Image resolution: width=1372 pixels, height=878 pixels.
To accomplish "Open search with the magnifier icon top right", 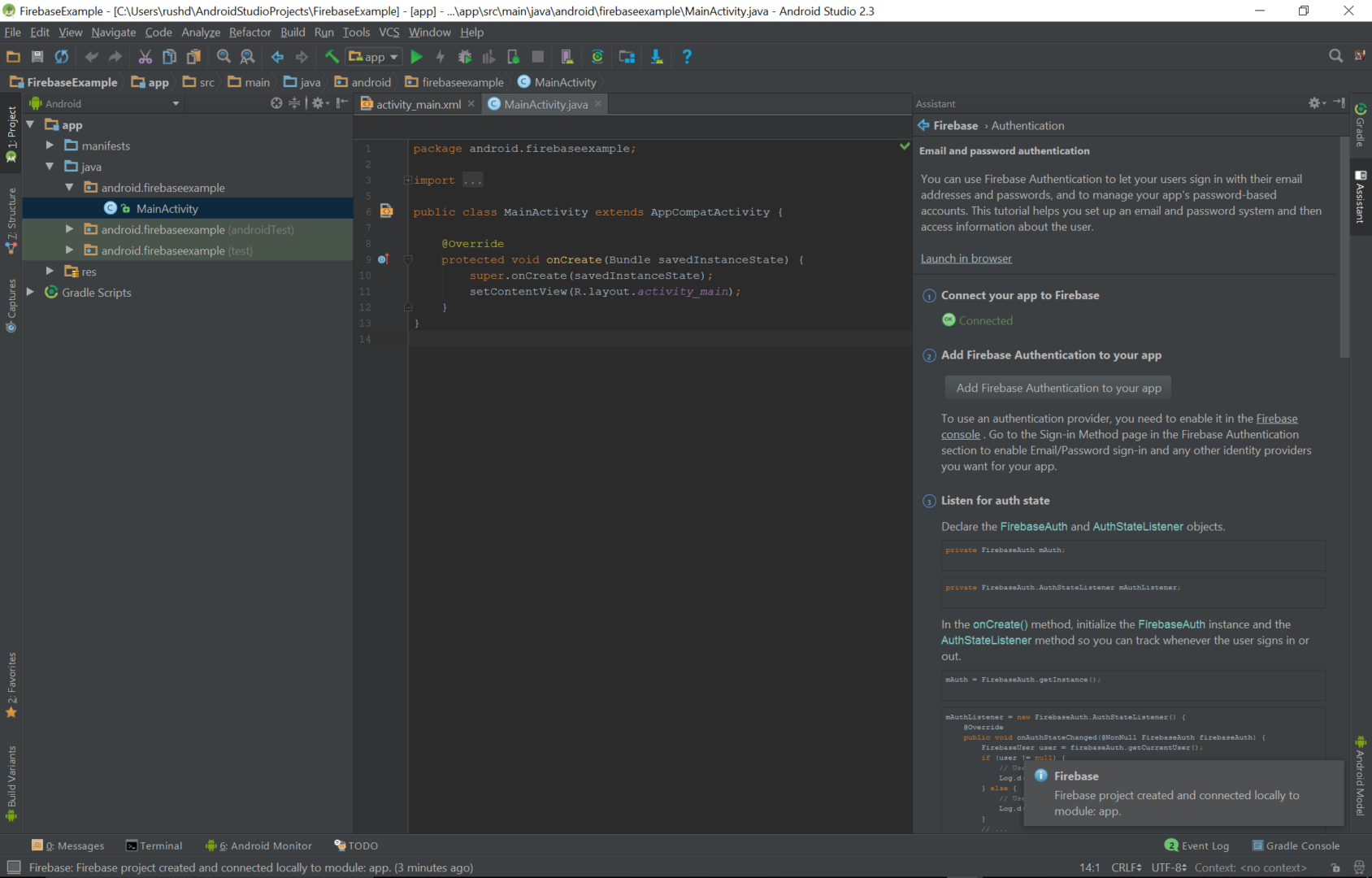I will pos(1335,56).
